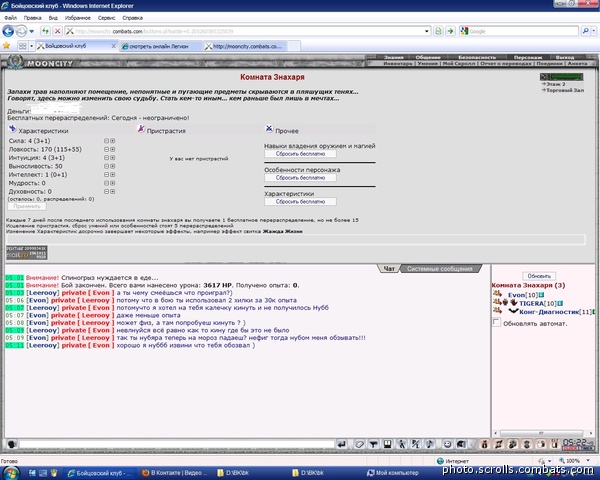600x480 pixels.
Task: Open the Избранное menu
Action: (78, 18)
